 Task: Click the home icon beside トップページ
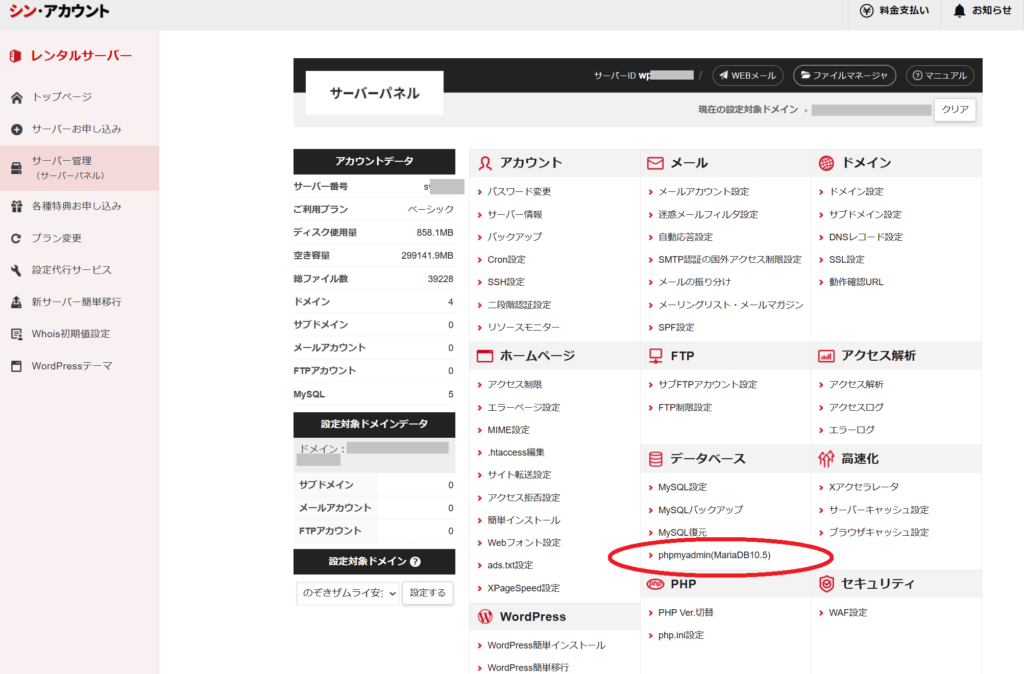point(16,98)
